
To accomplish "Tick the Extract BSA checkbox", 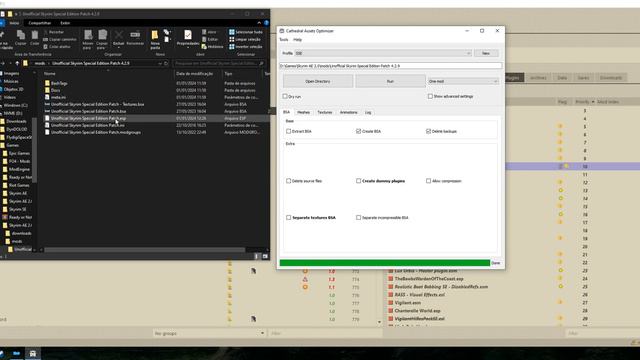I will pyautogui.click(x=289, y=131).
